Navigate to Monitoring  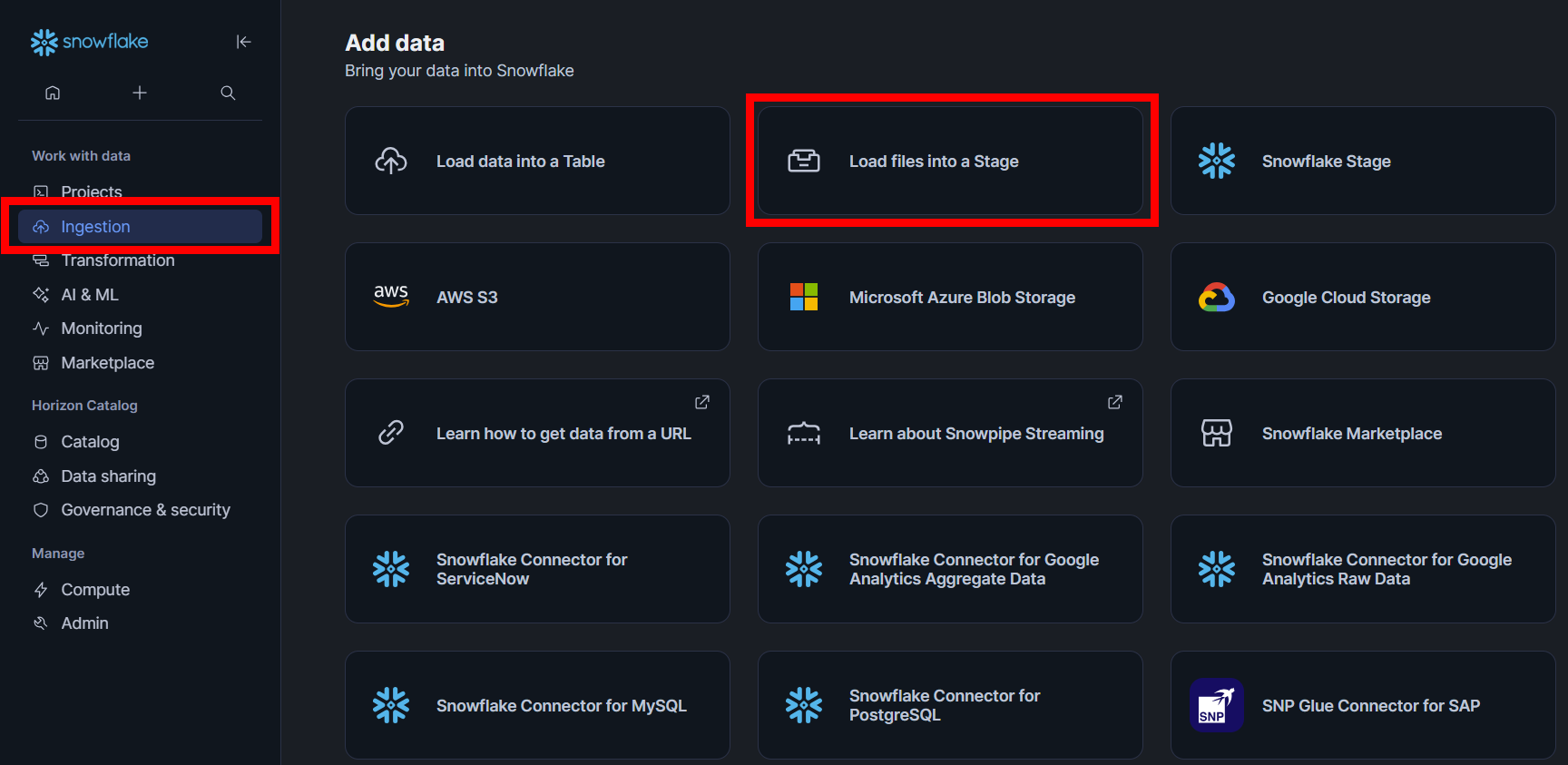click(101, 329)
